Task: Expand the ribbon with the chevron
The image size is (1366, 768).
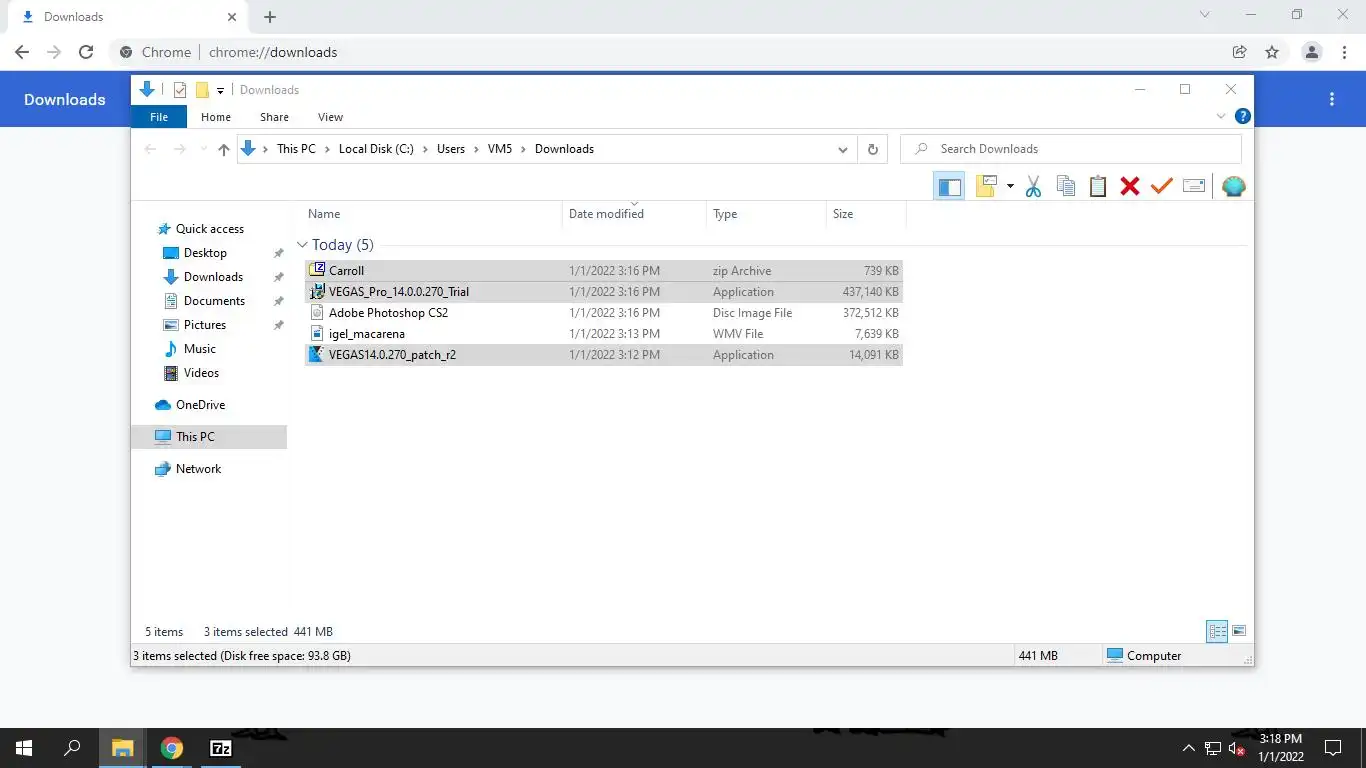Action: [x=1221, y=117]
